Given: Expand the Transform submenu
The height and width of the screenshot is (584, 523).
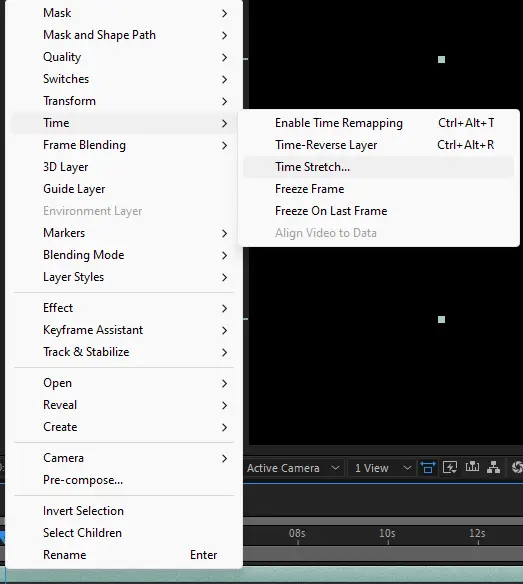Looking at the screenshot, I should pos(124,101).
